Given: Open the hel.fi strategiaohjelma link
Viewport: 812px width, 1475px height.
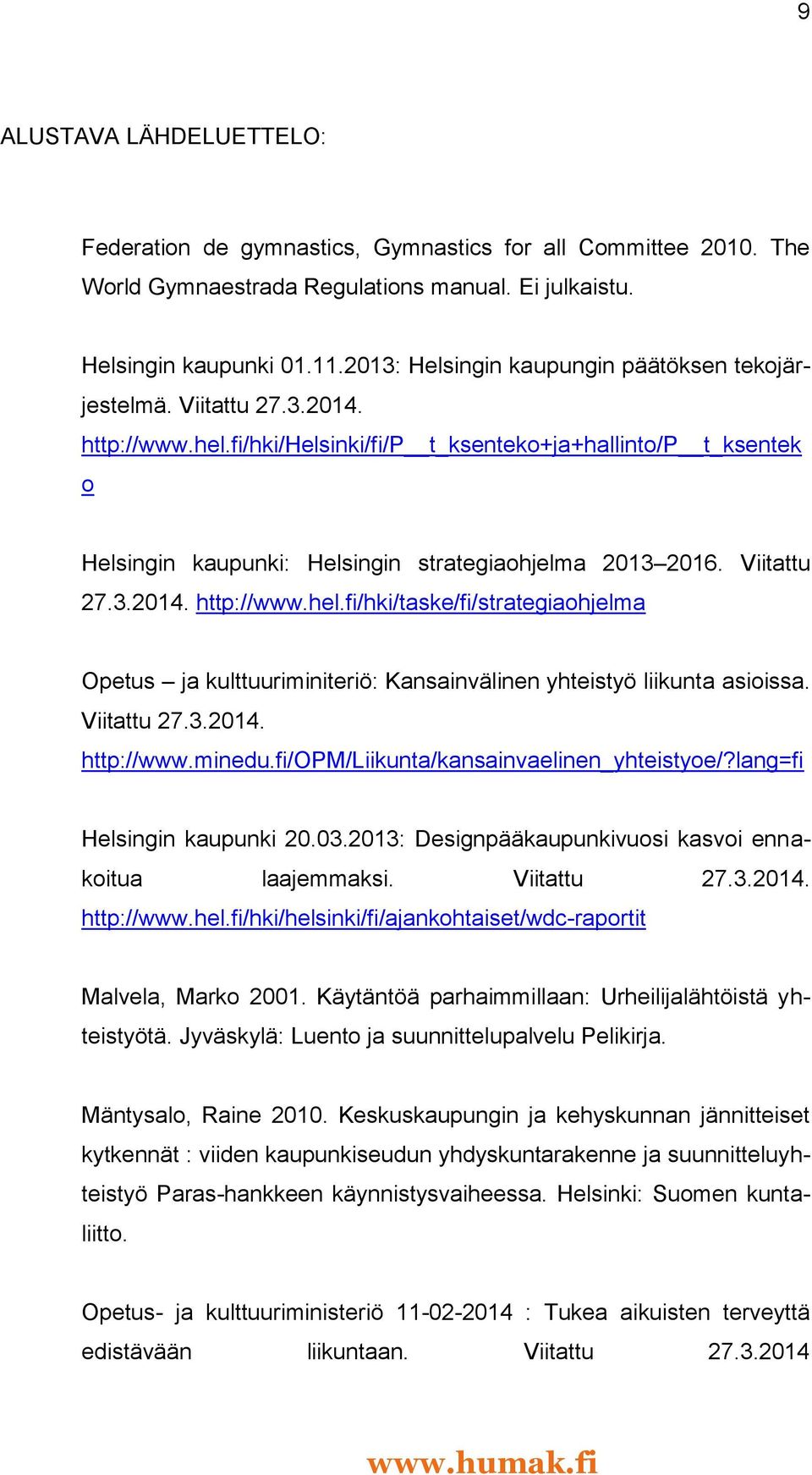Looking at the screenshot, I should (420, 603).
